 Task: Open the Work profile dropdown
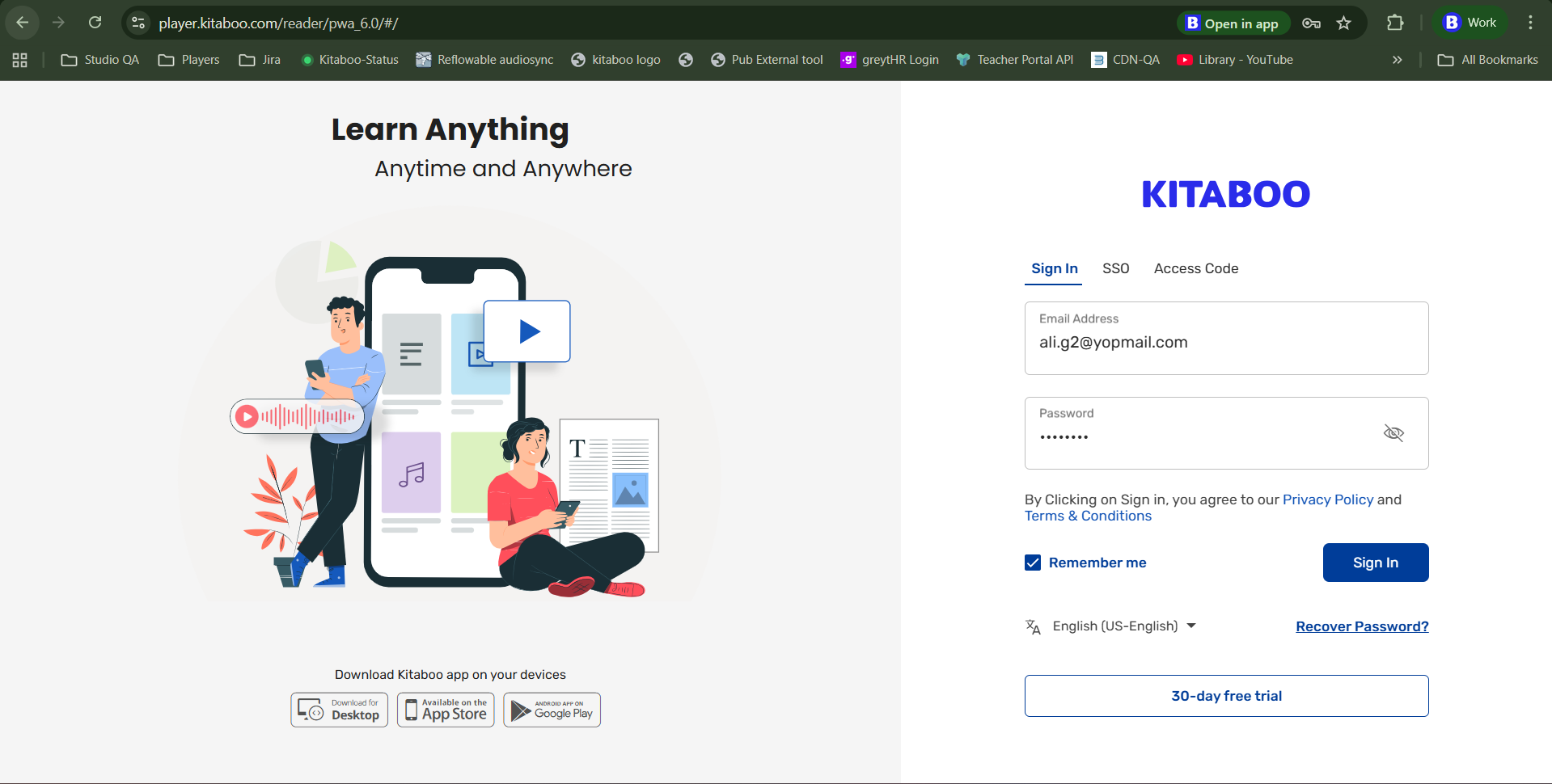[1469, 22]
